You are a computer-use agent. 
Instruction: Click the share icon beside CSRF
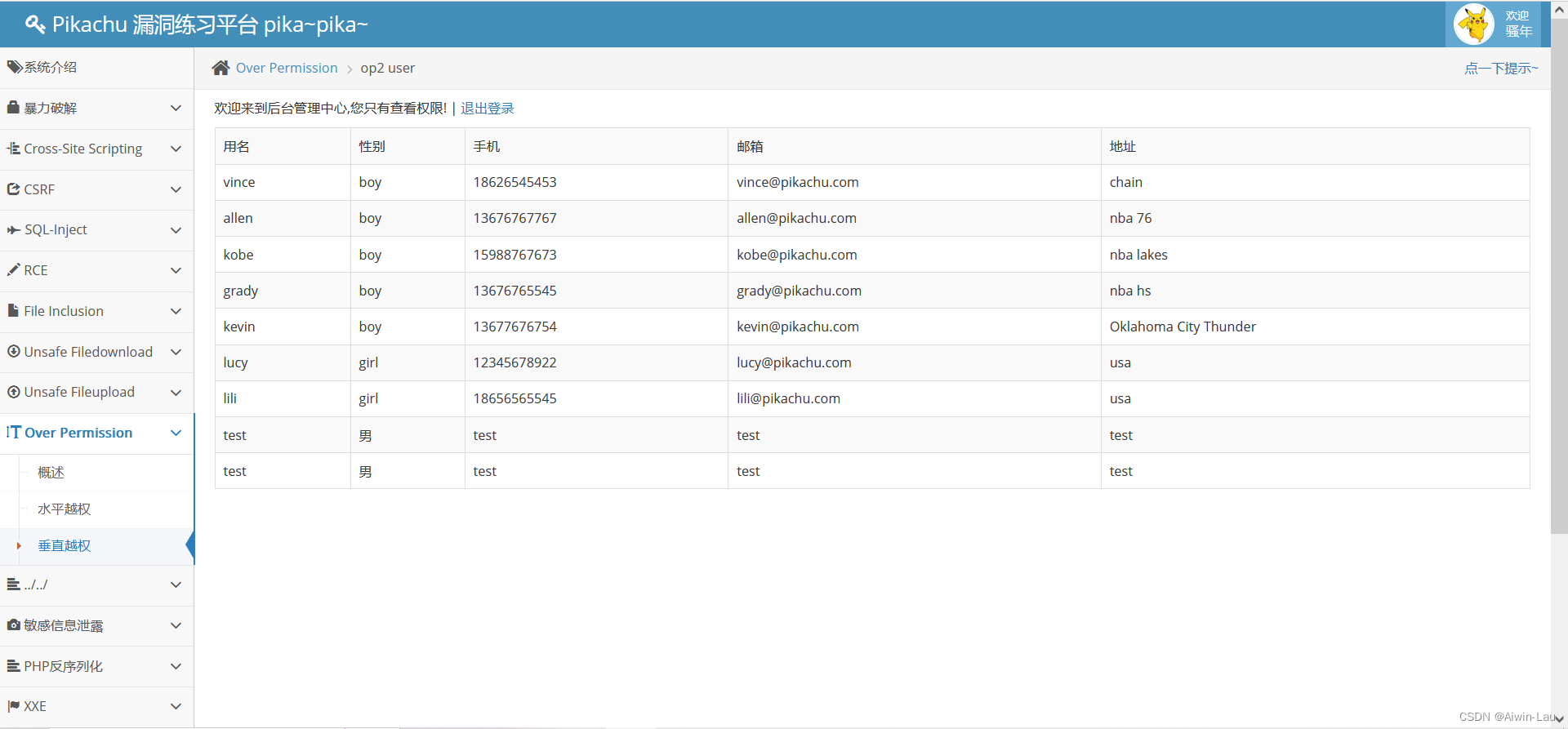click(13, 189)
